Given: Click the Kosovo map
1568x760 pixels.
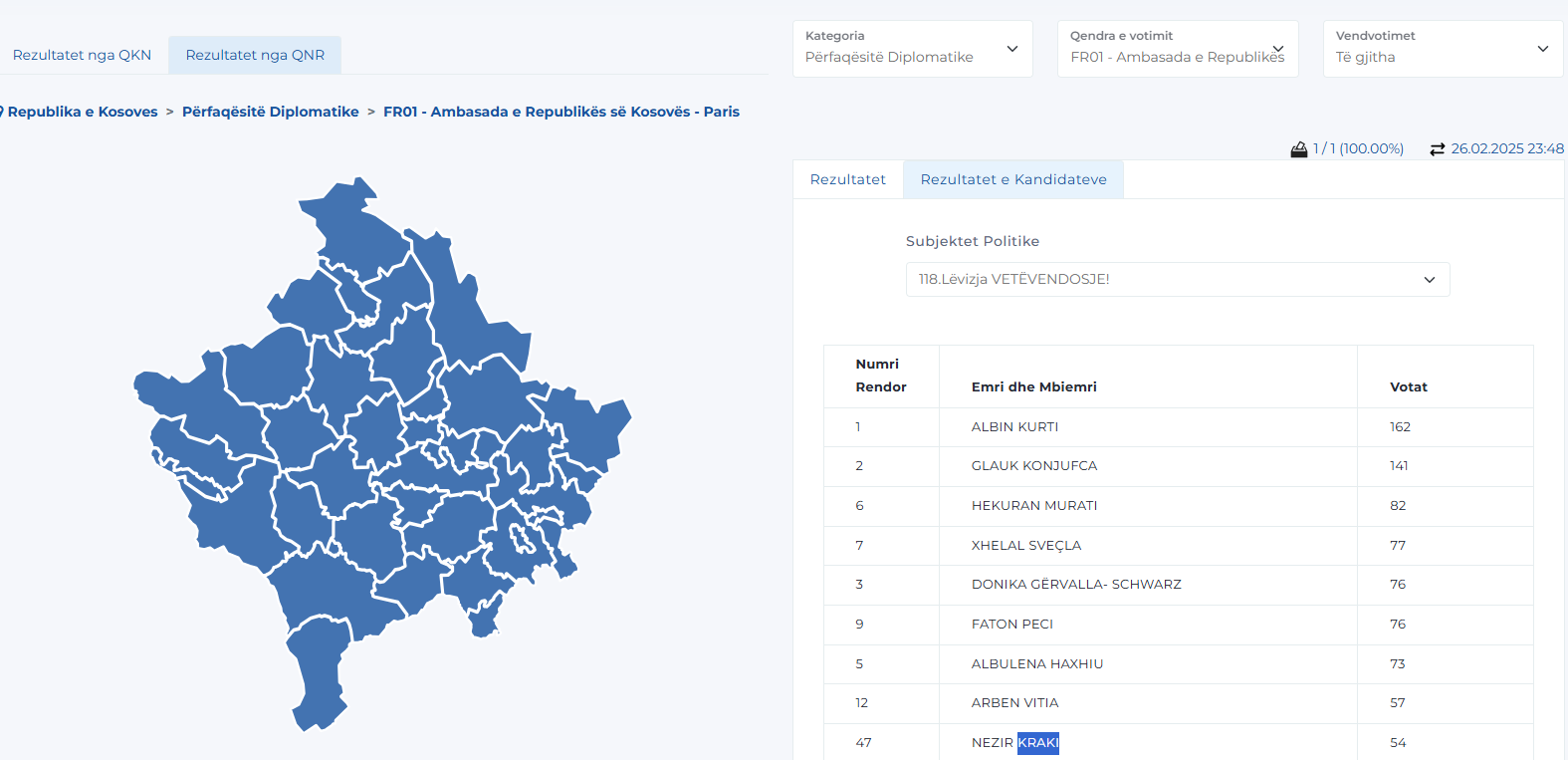Looking at the screenshot, I should tap(382, 453).
